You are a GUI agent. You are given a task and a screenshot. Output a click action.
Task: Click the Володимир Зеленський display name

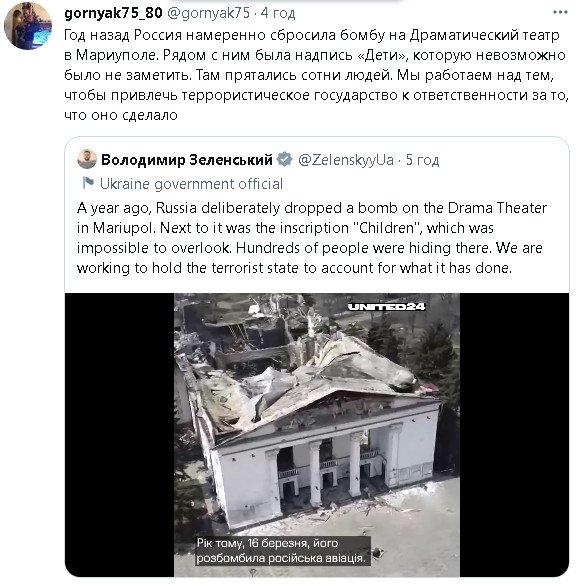tap(187, 160)
